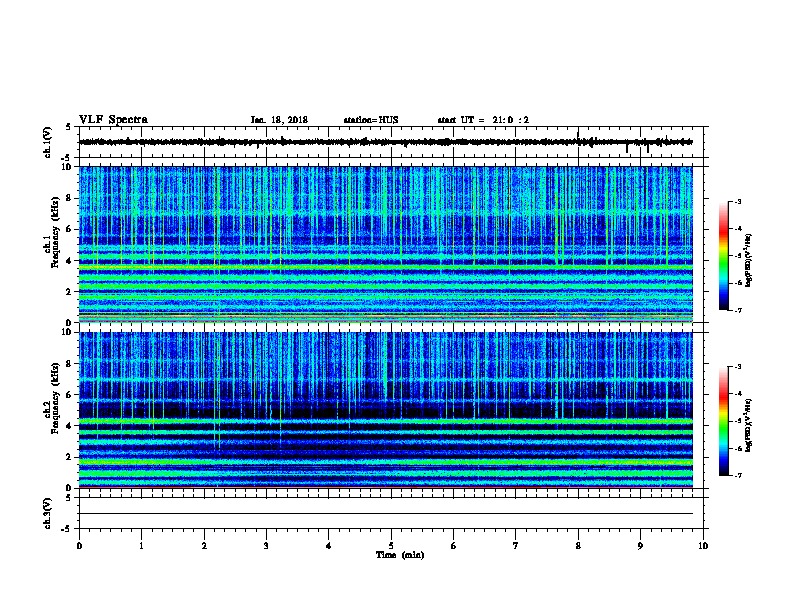Viewport: 792px width, 612px height.
Task: Click the "2" tick on ch.1 frequency axis
Action: coord(69,291)
